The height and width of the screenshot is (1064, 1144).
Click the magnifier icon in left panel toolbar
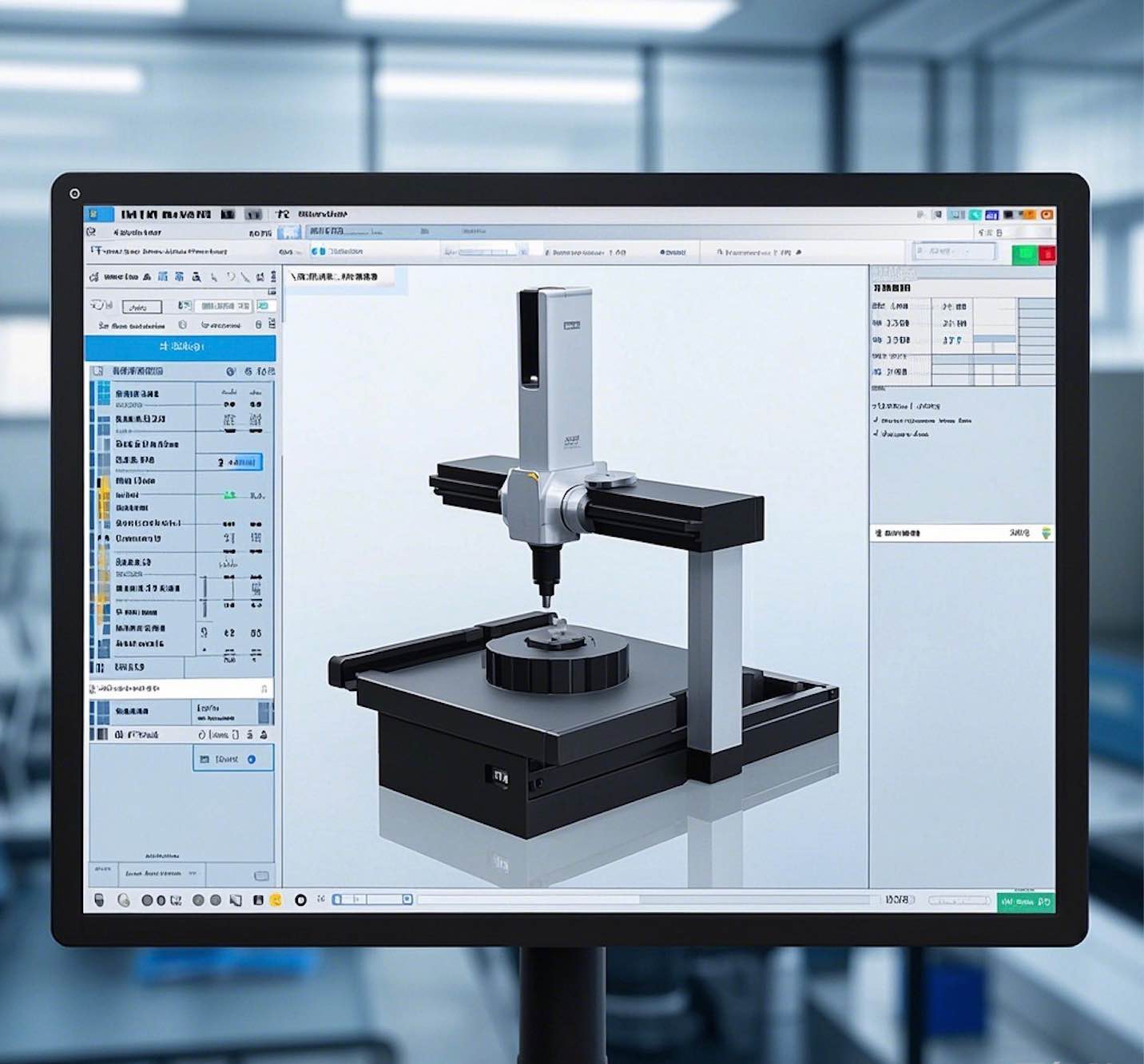point(196,277)
